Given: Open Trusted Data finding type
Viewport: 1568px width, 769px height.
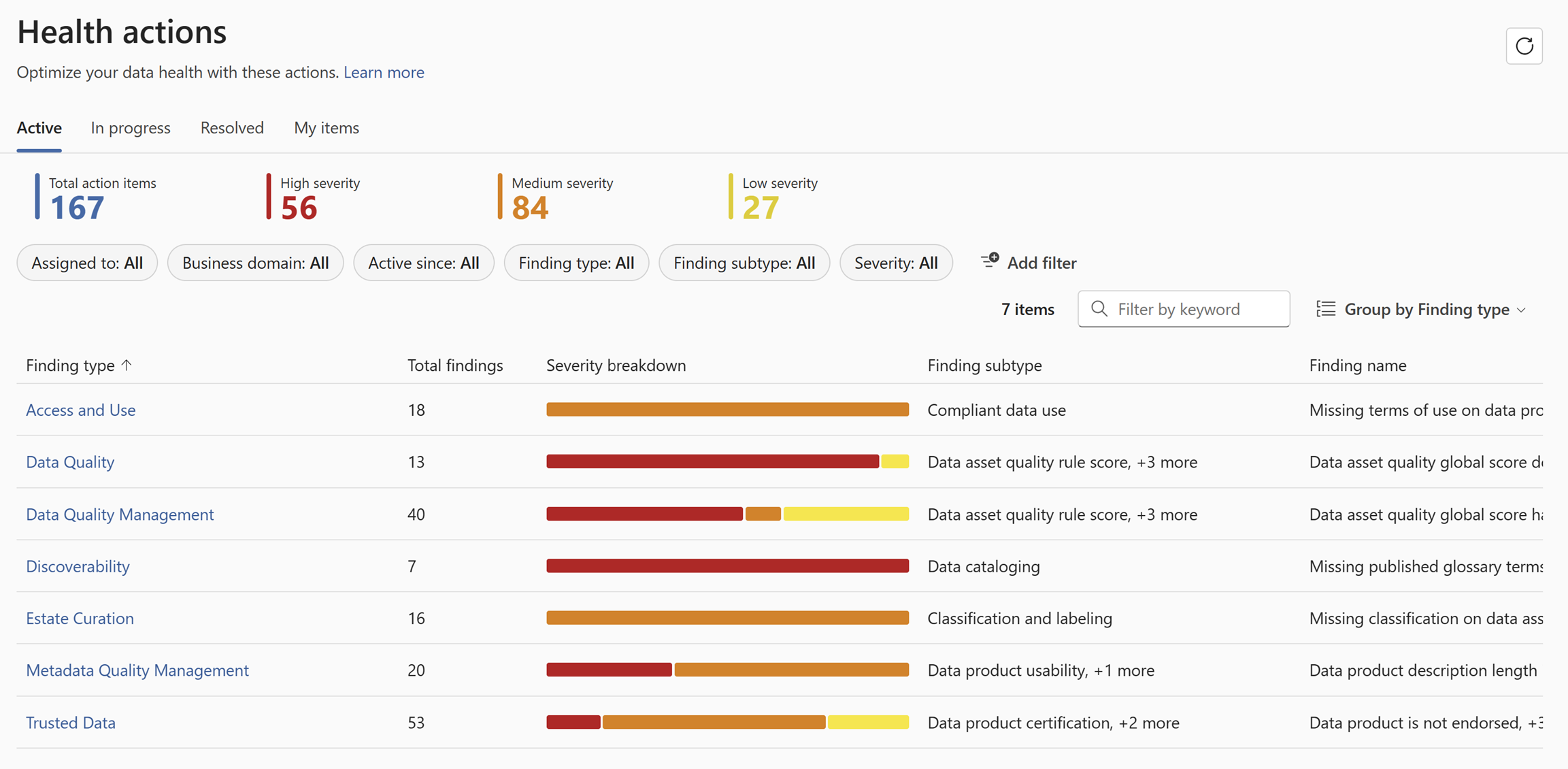Looking at the screenshot, I should point(71,723).
